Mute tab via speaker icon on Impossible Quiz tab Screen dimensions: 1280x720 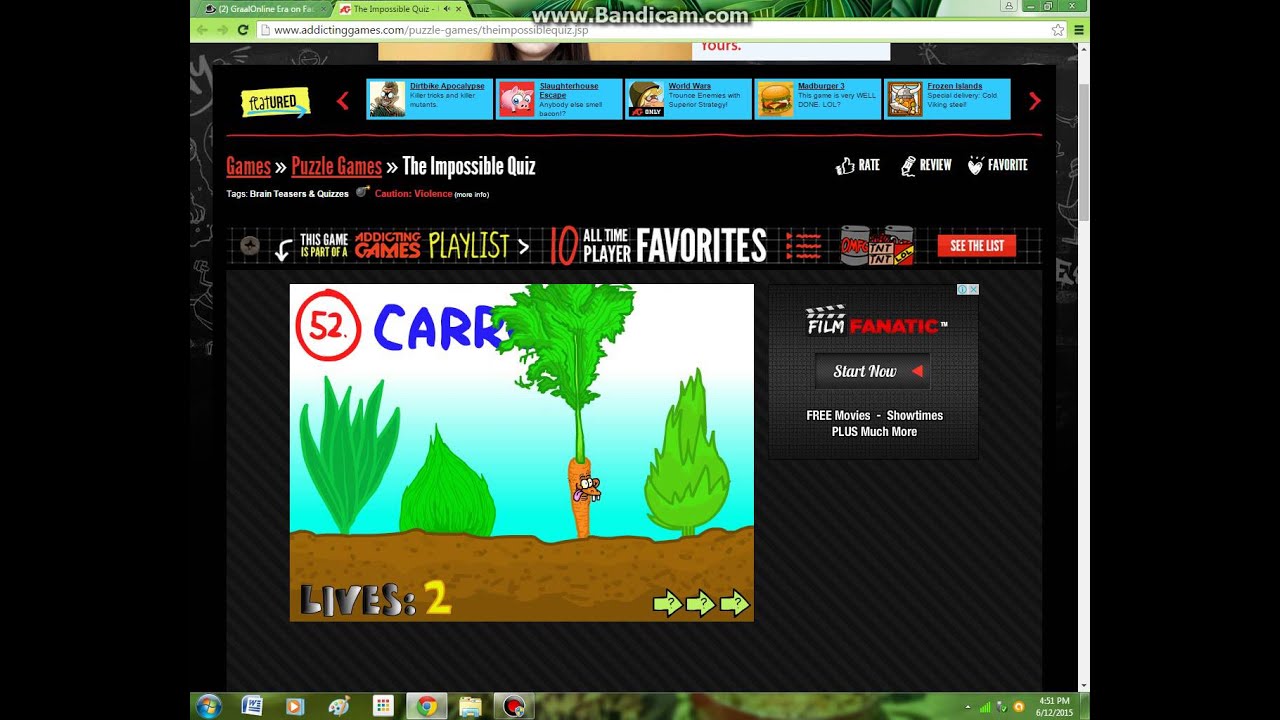(x=448, y=9)
